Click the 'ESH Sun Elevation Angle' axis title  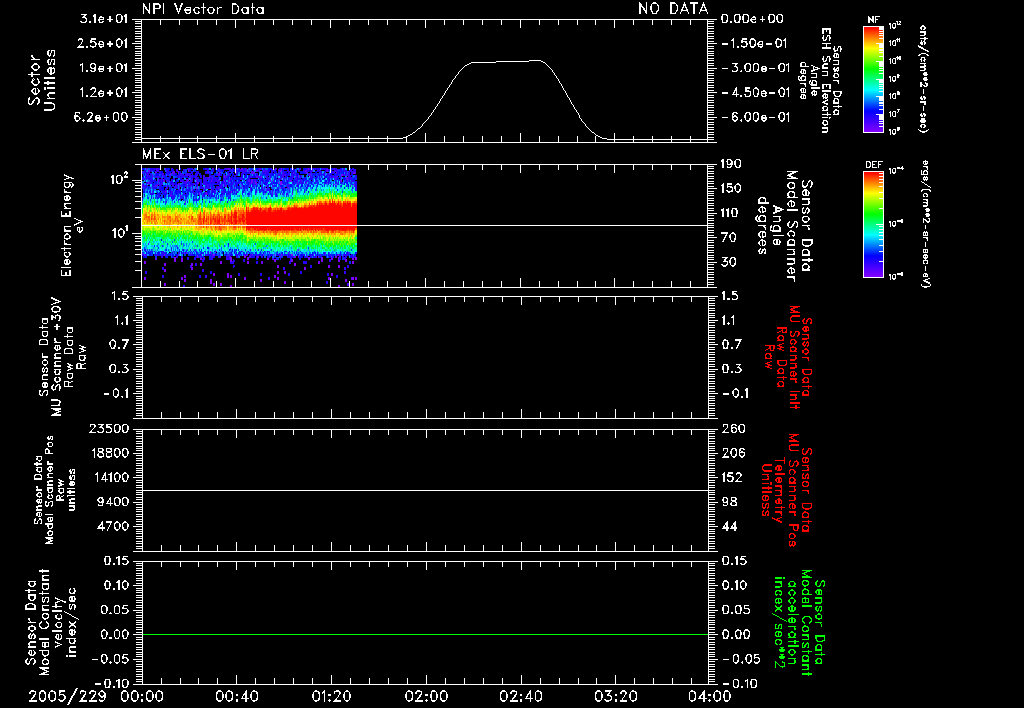pos(818,80)
